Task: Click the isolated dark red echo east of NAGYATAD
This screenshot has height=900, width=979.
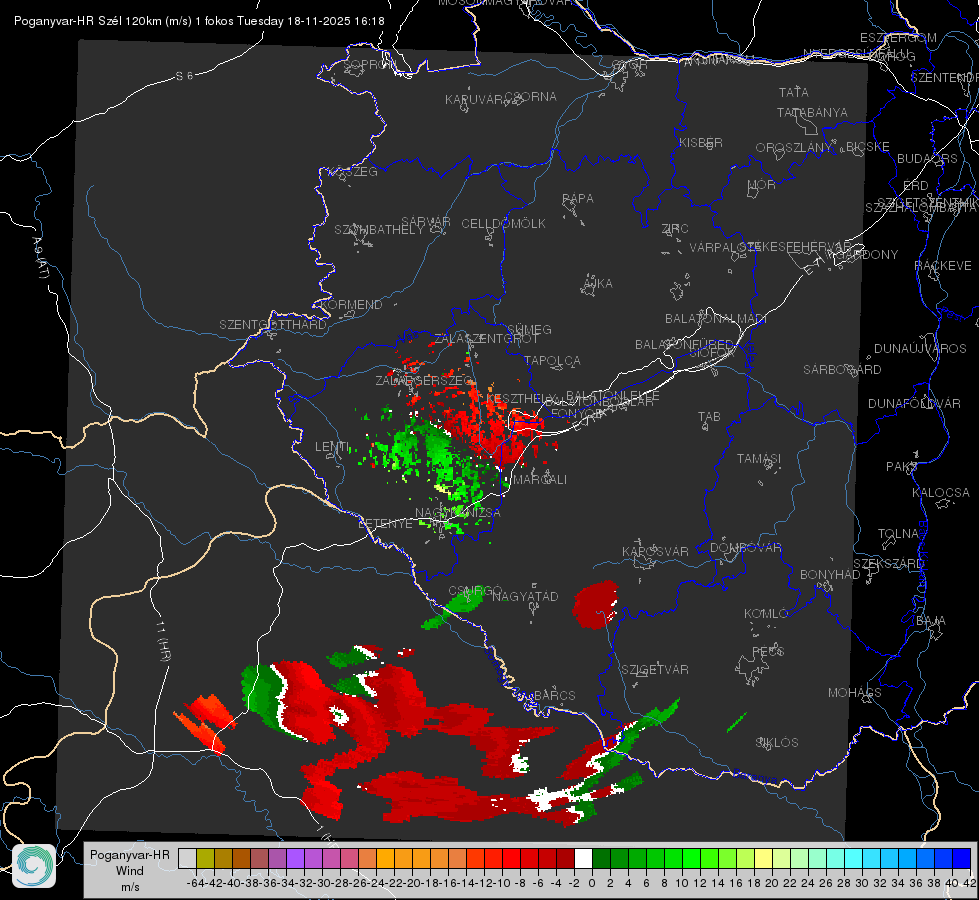Action: [x=596, y=604]
